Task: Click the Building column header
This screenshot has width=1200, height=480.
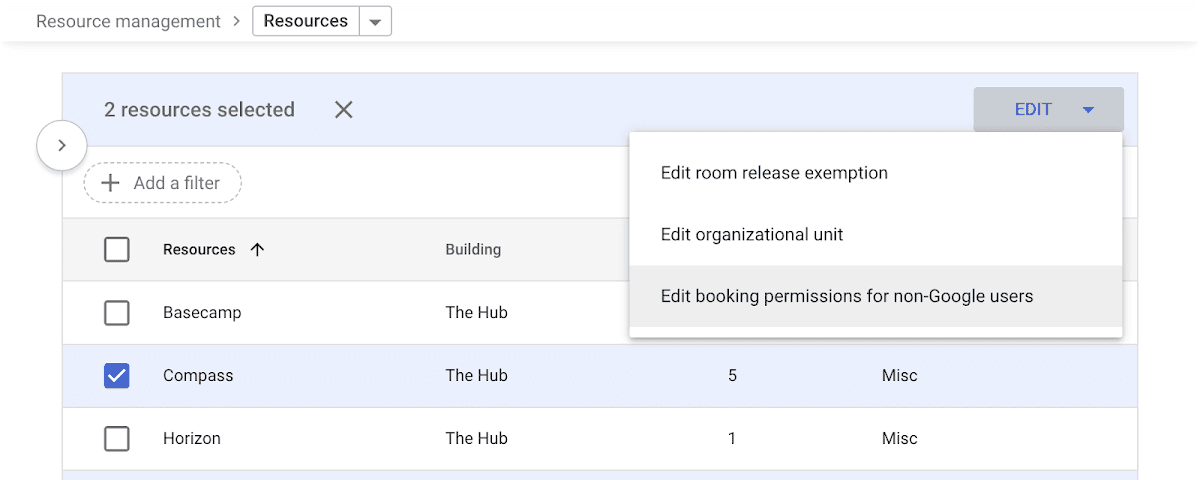Action: [473, 250]
